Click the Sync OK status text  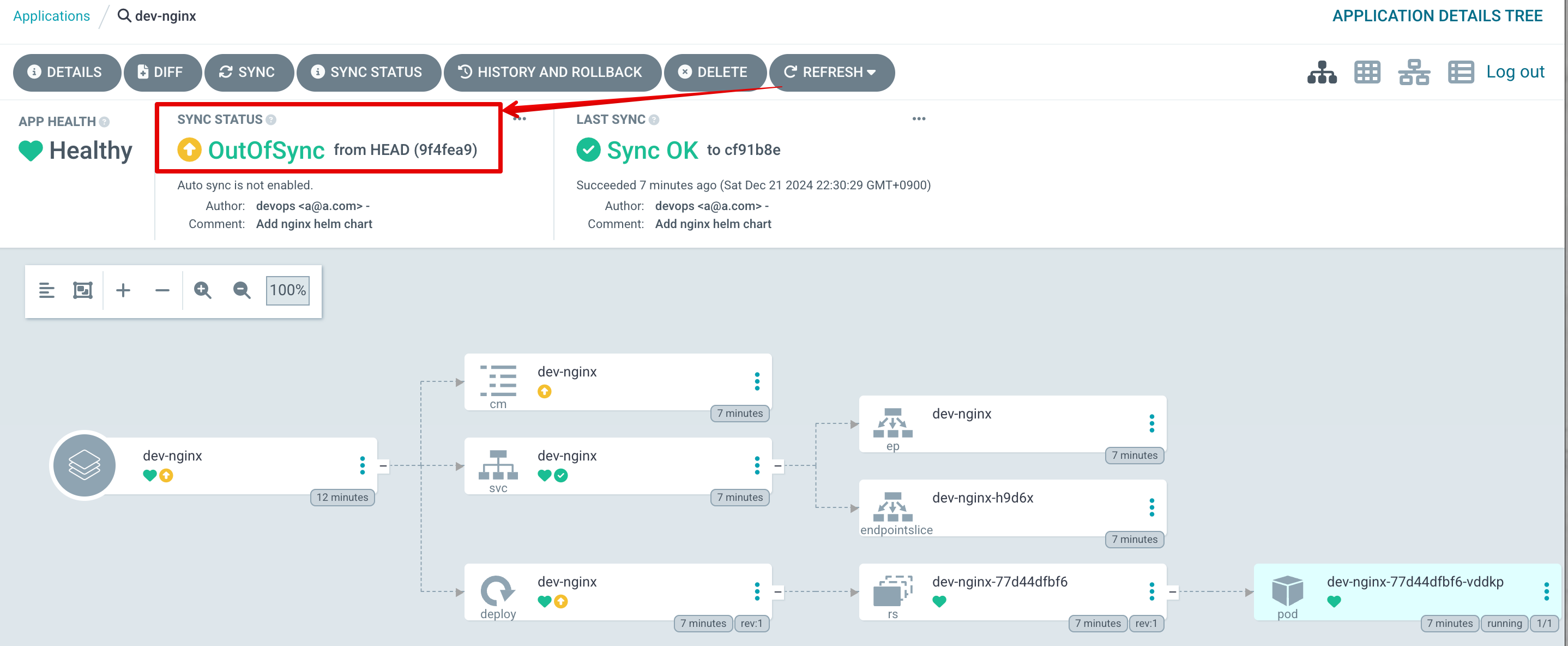coord(652,150)
